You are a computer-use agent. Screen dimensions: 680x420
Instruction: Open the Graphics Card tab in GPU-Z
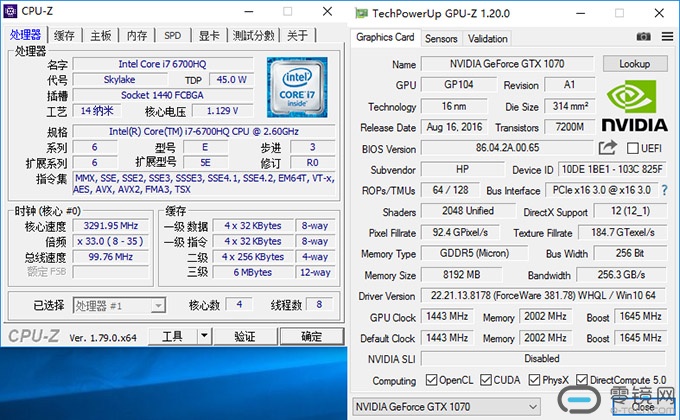pos(385,37)
